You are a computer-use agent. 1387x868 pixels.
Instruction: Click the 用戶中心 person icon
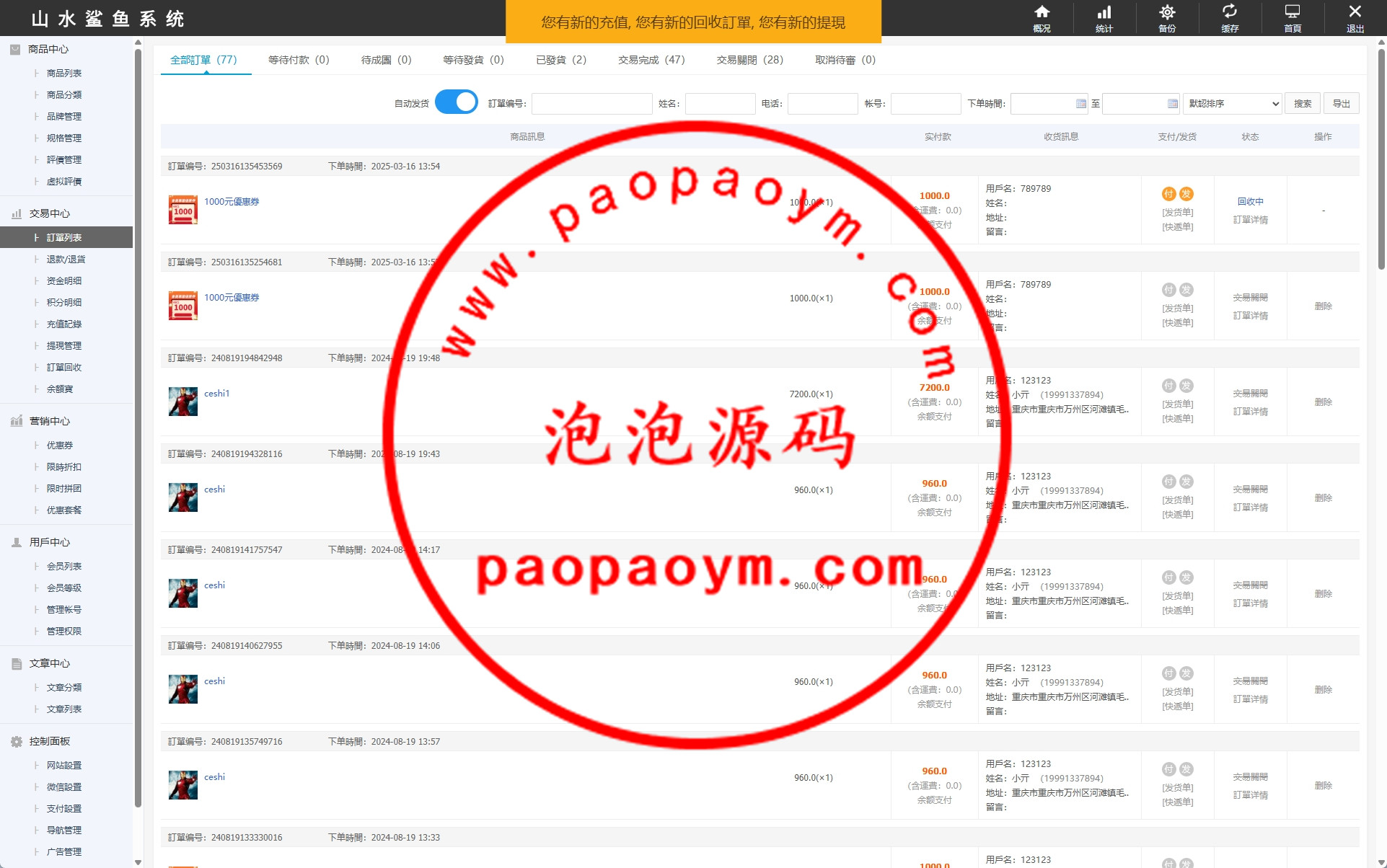pos(16,542)
